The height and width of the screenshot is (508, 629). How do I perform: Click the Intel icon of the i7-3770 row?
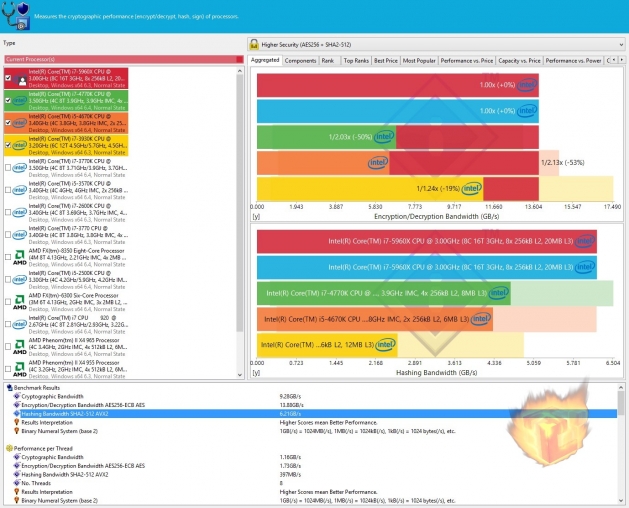(20, 235)
